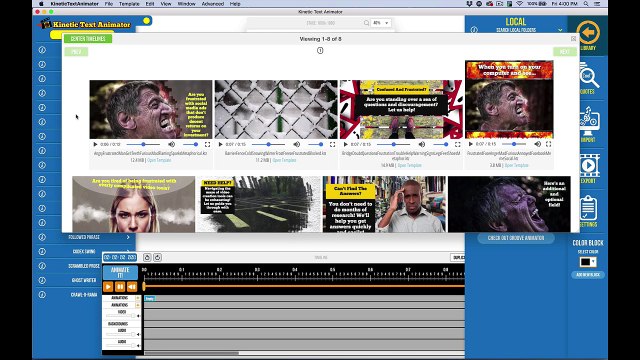The width and height of the screenshot is (640, 360).
Task: Adjust seek slider of angry man social media ads video
Action: tap(143, 144)
